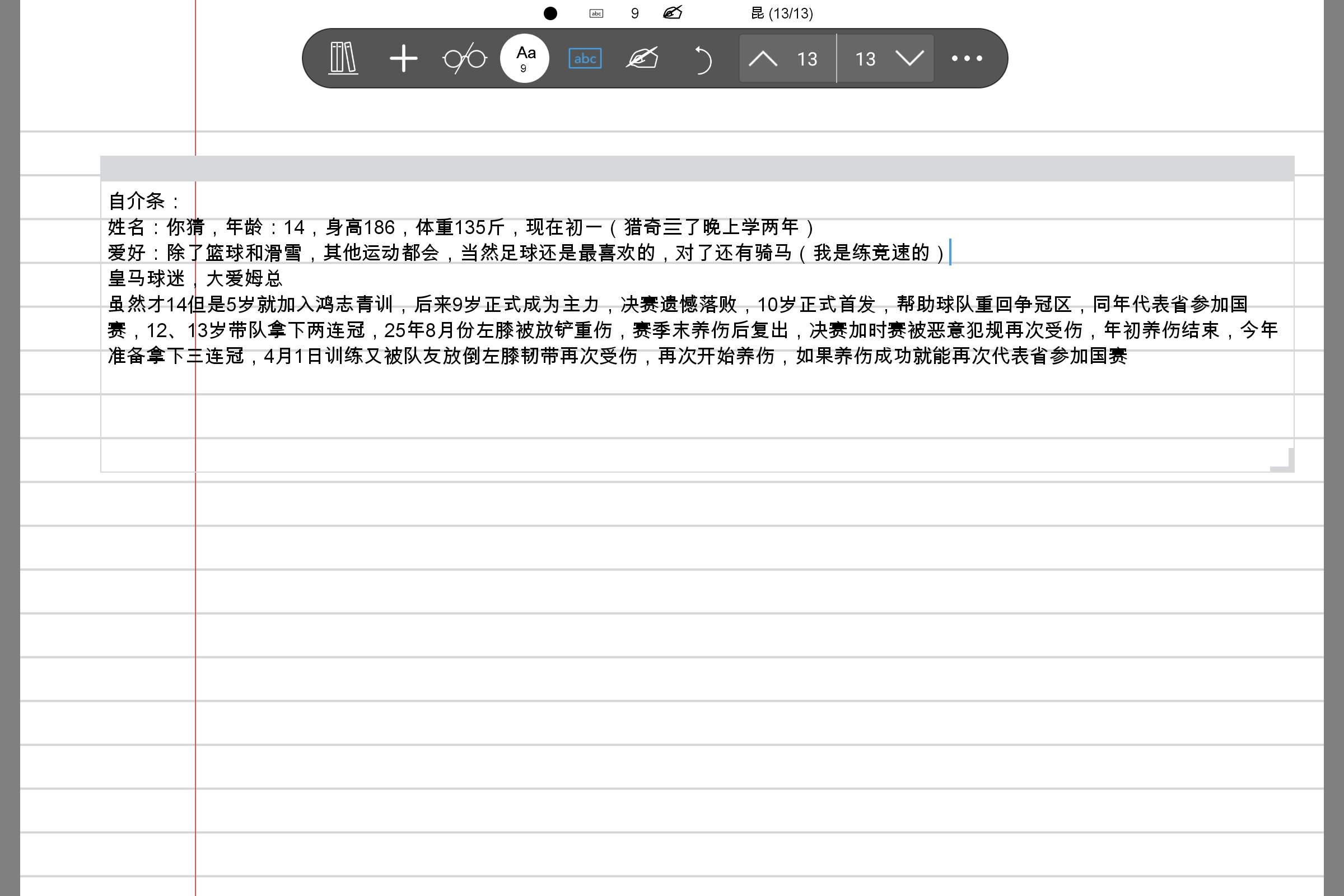Click the number 9 in the status bar
The height and width of the screenshot is (896, 1344).
tap(634, 12)
